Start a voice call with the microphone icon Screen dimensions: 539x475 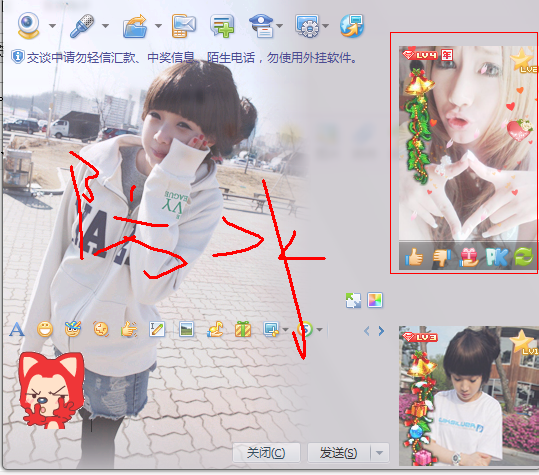coord(82,25)
